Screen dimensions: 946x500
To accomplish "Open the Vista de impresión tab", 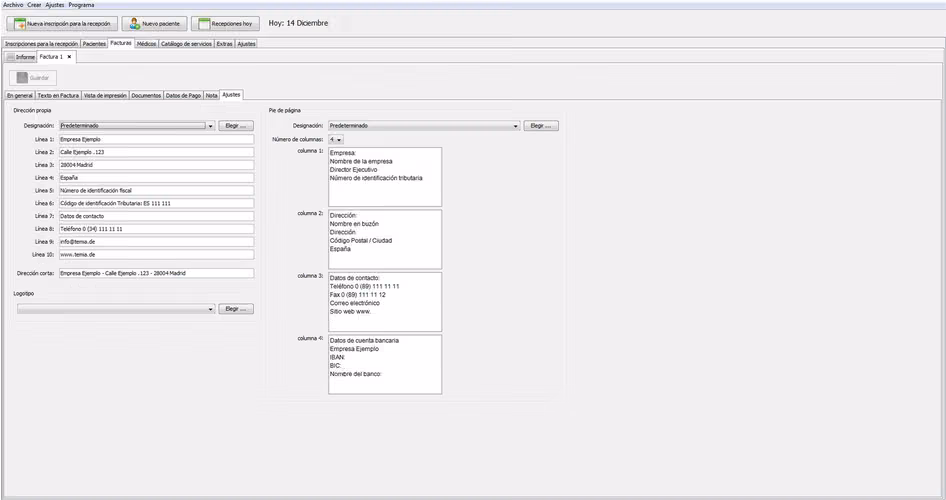I will point(105,95).
